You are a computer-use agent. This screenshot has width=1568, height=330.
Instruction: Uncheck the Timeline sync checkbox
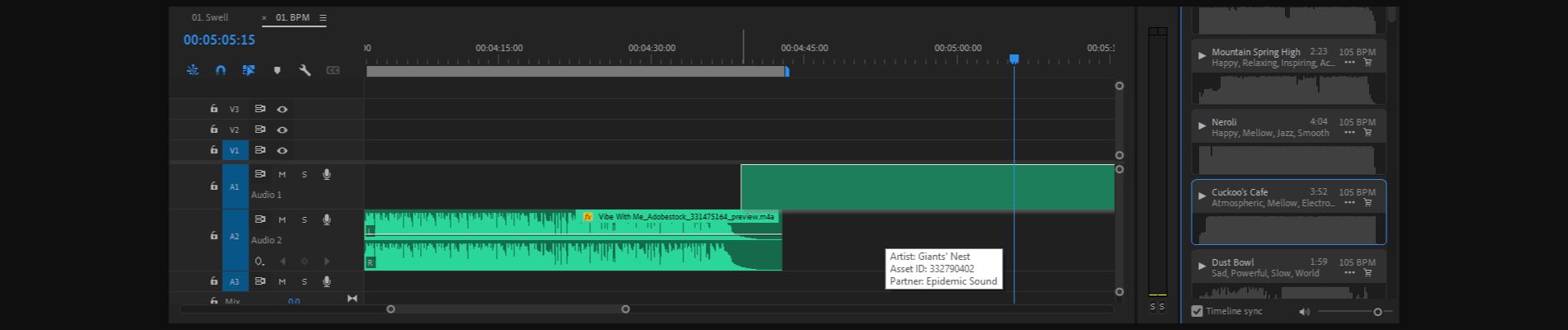point(1197,311)
